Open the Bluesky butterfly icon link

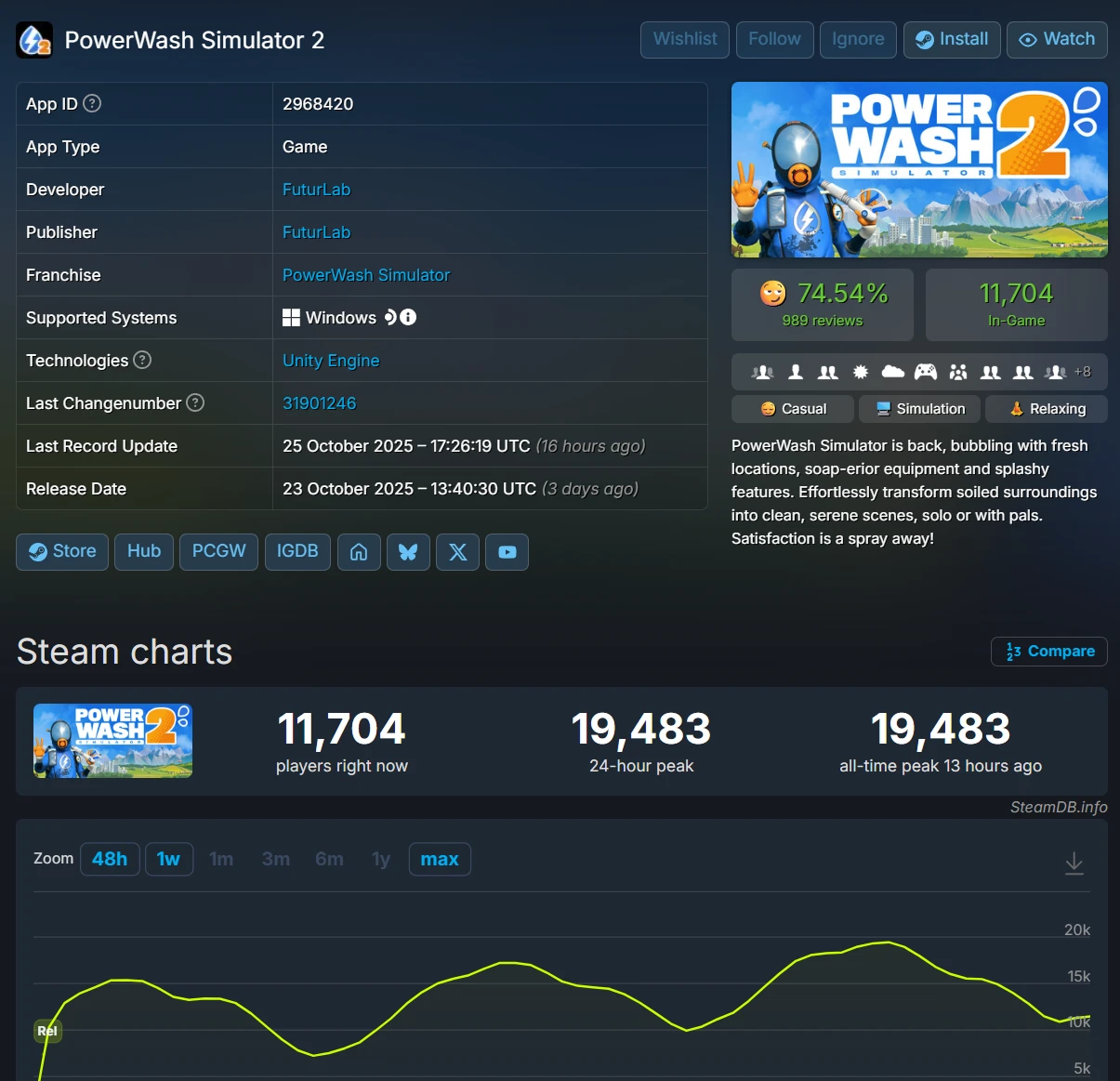(x=408, y=552)
